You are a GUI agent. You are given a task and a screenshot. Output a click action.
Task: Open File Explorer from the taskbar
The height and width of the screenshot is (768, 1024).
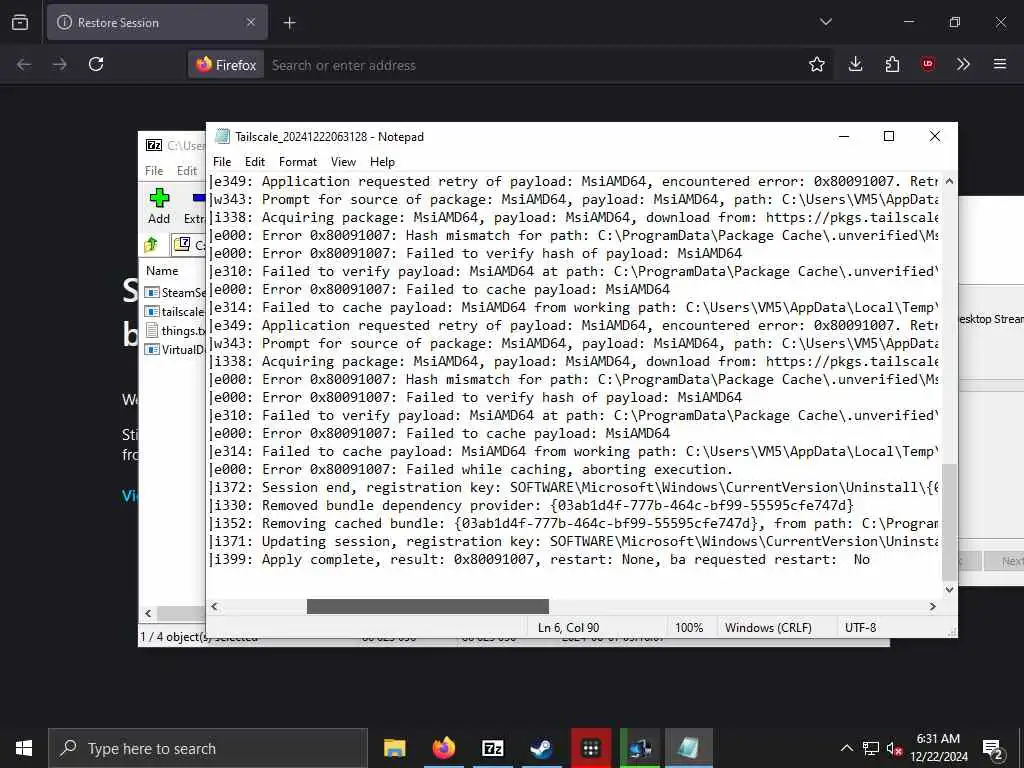pyautogui.click(x=394, y=748)
